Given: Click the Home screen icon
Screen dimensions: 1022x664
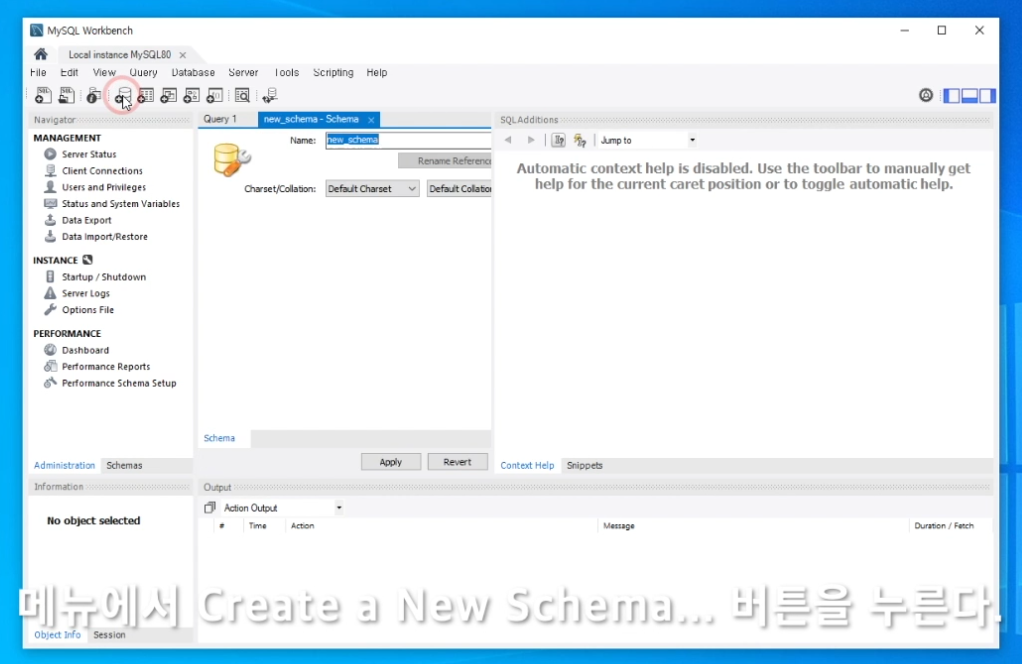Looking at the screenshot, I should (x=40, y=54).
